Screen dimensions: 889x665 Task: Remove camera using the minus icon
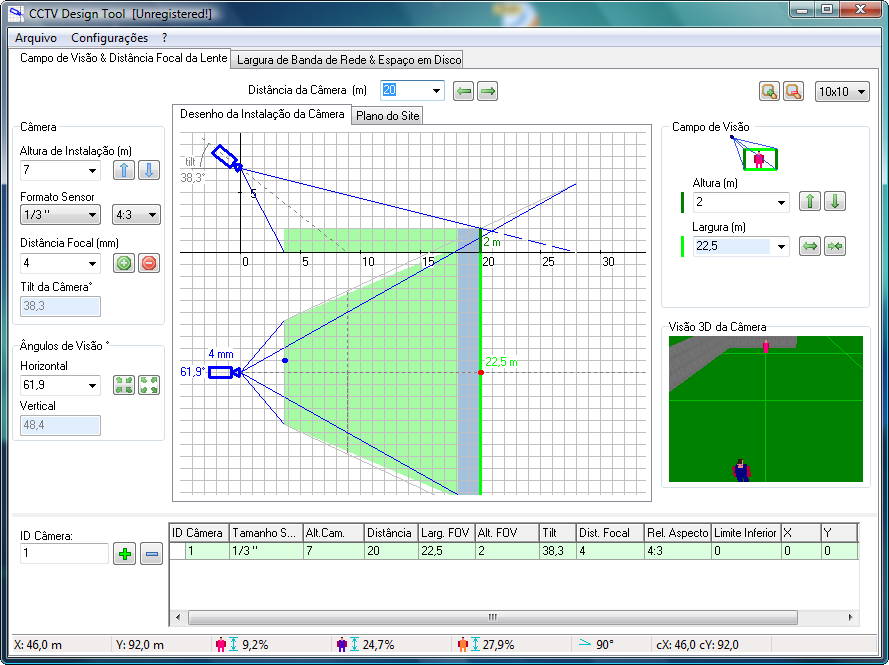[x=151, y=554]
